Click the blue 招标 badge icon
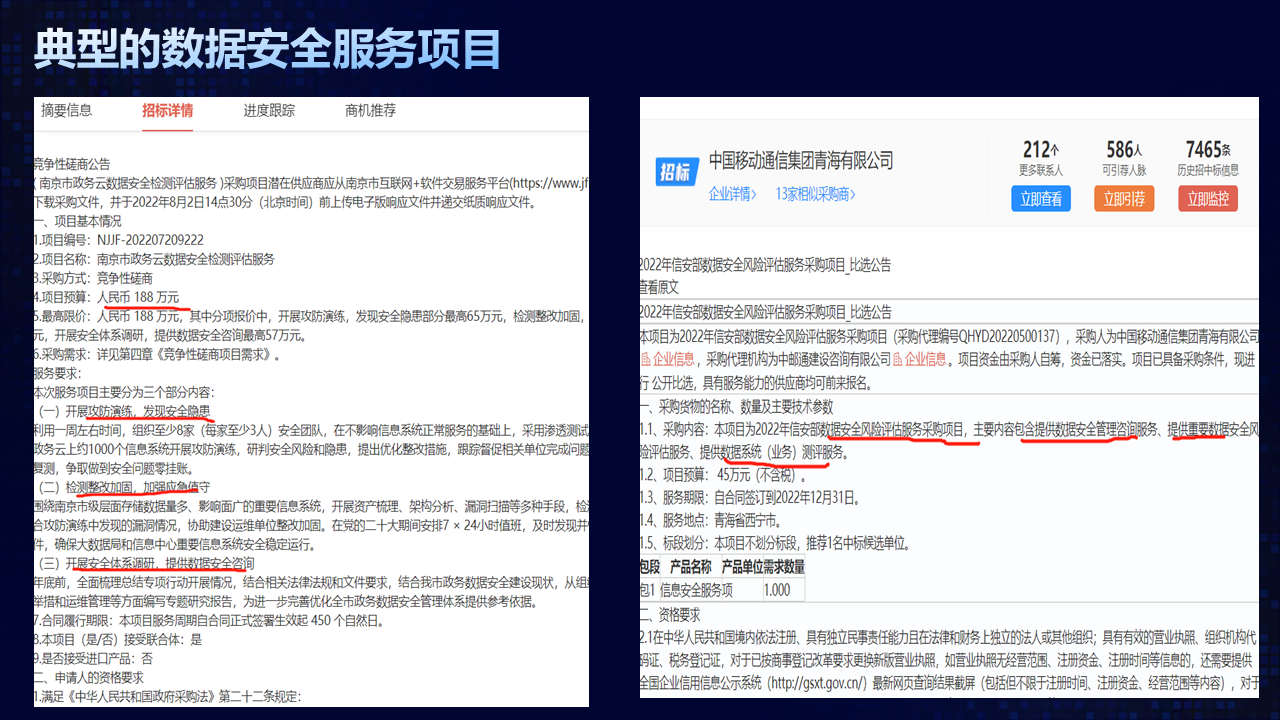 (x=675, y=172)
